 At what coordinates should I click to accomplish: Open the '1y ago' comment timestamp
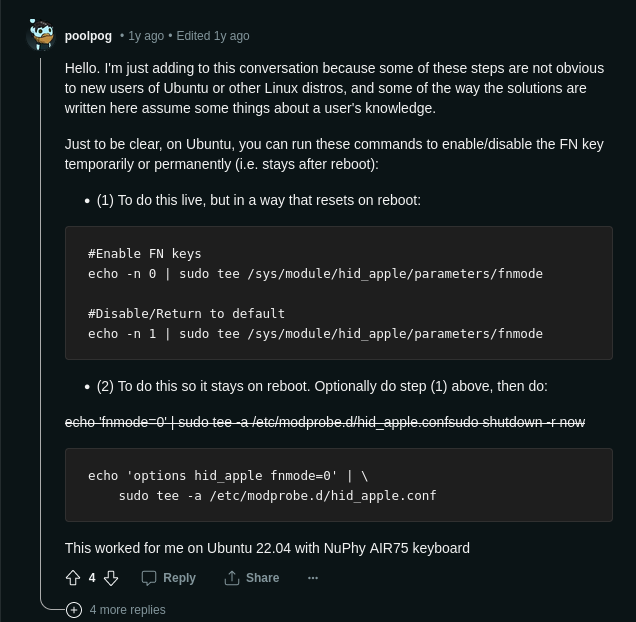pyautogui.click(x=146, y=36)
